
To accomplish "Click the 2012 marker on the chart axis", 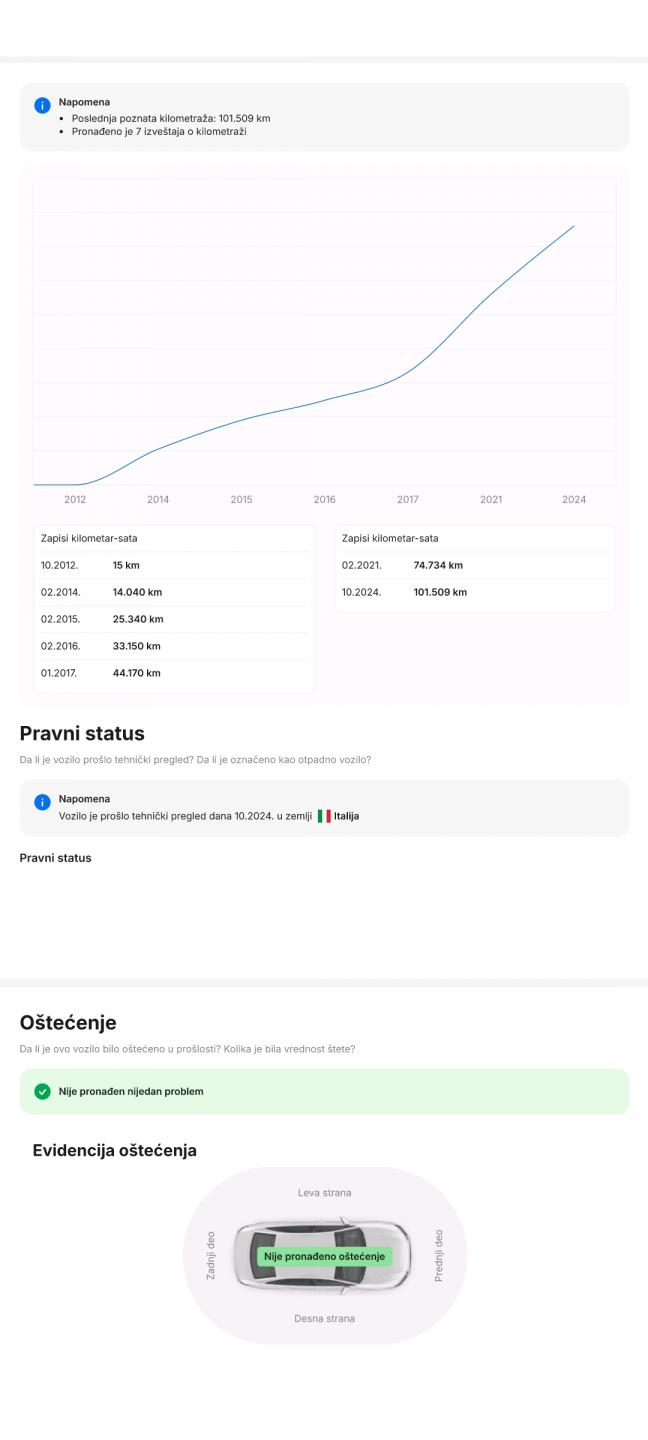I will point(75,499).
